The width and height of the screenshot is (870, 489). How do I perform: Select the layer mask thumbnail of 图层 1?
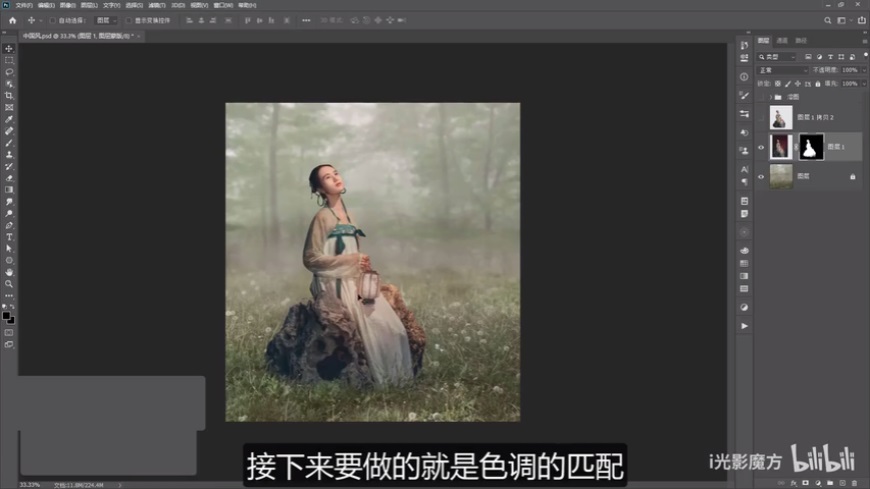[x=811, y=147]
